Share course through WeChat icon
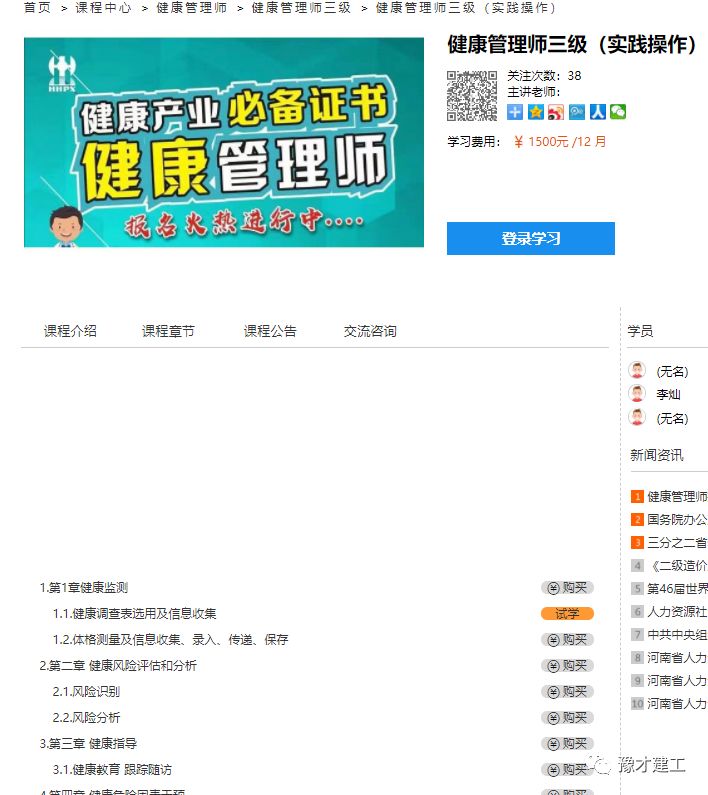 pos(618,112)
